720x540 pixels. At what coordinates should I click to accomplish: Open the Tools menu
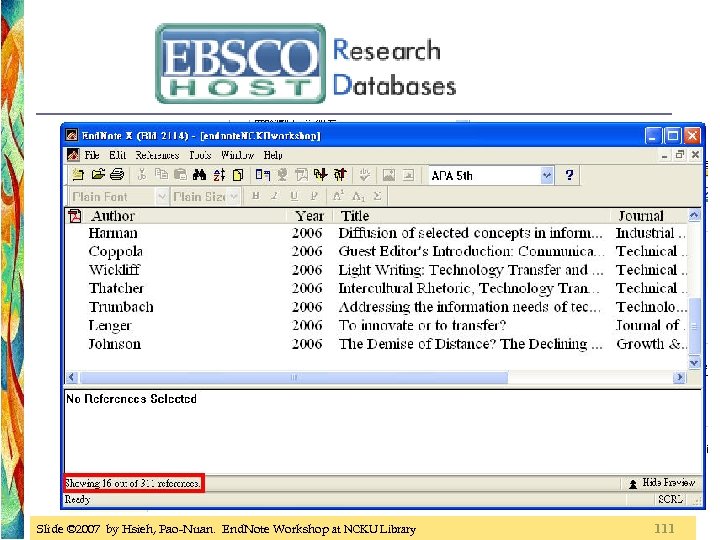coord(200,155)
